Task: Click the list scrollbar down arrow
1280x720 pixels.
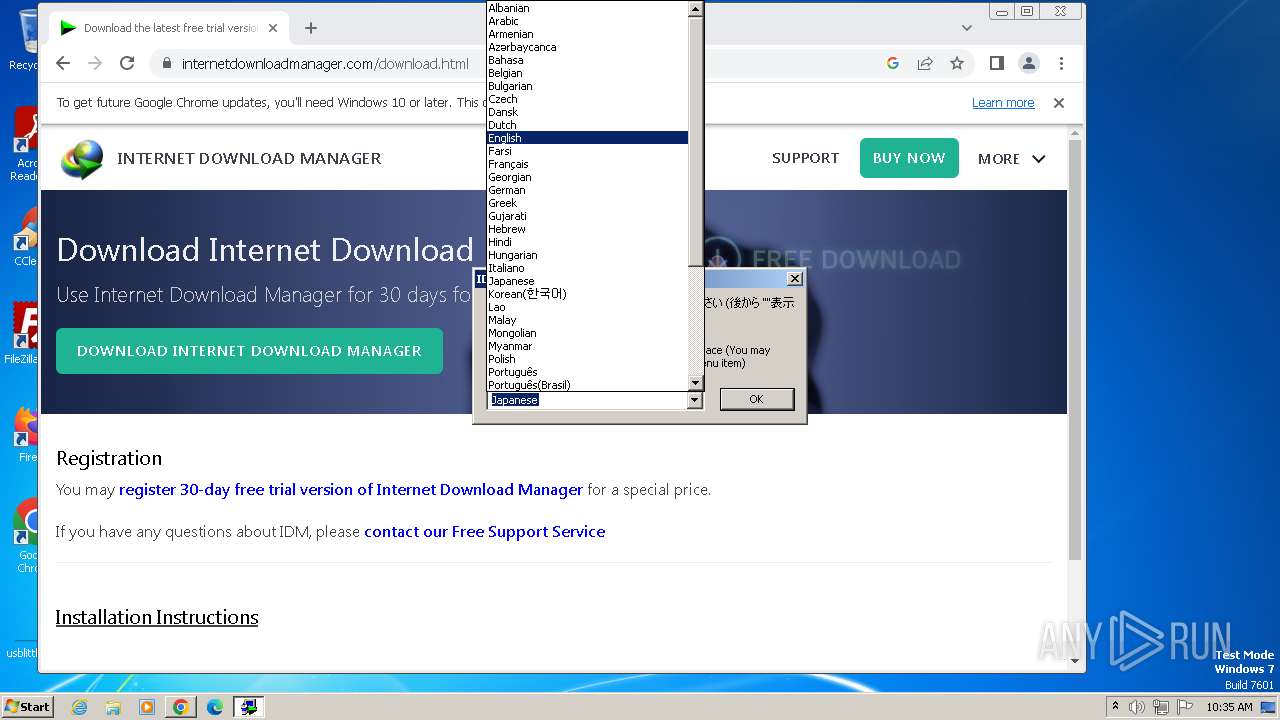Action: (x=696, y=383)
